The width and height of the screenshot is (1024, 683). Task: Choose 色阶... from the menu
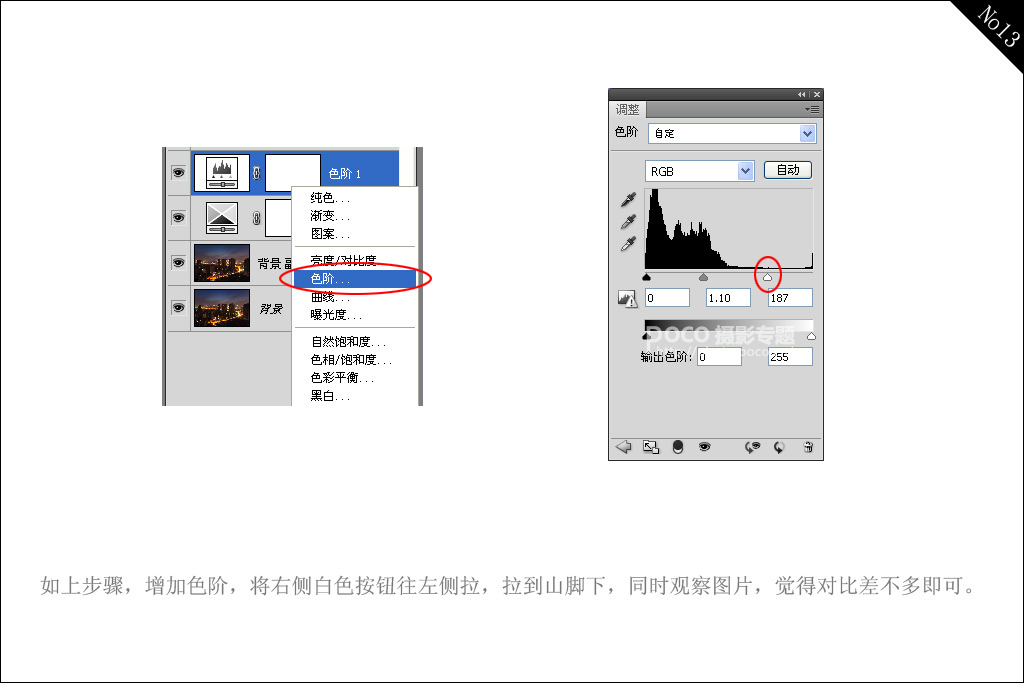[355, 279]
